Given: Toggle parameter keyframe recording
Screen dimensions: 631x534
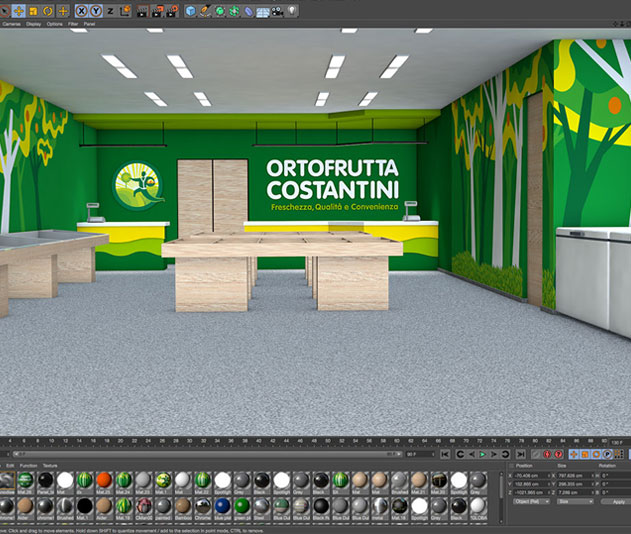Looking at the screenshot, I should pyautogui.click(x=607, y=454).
